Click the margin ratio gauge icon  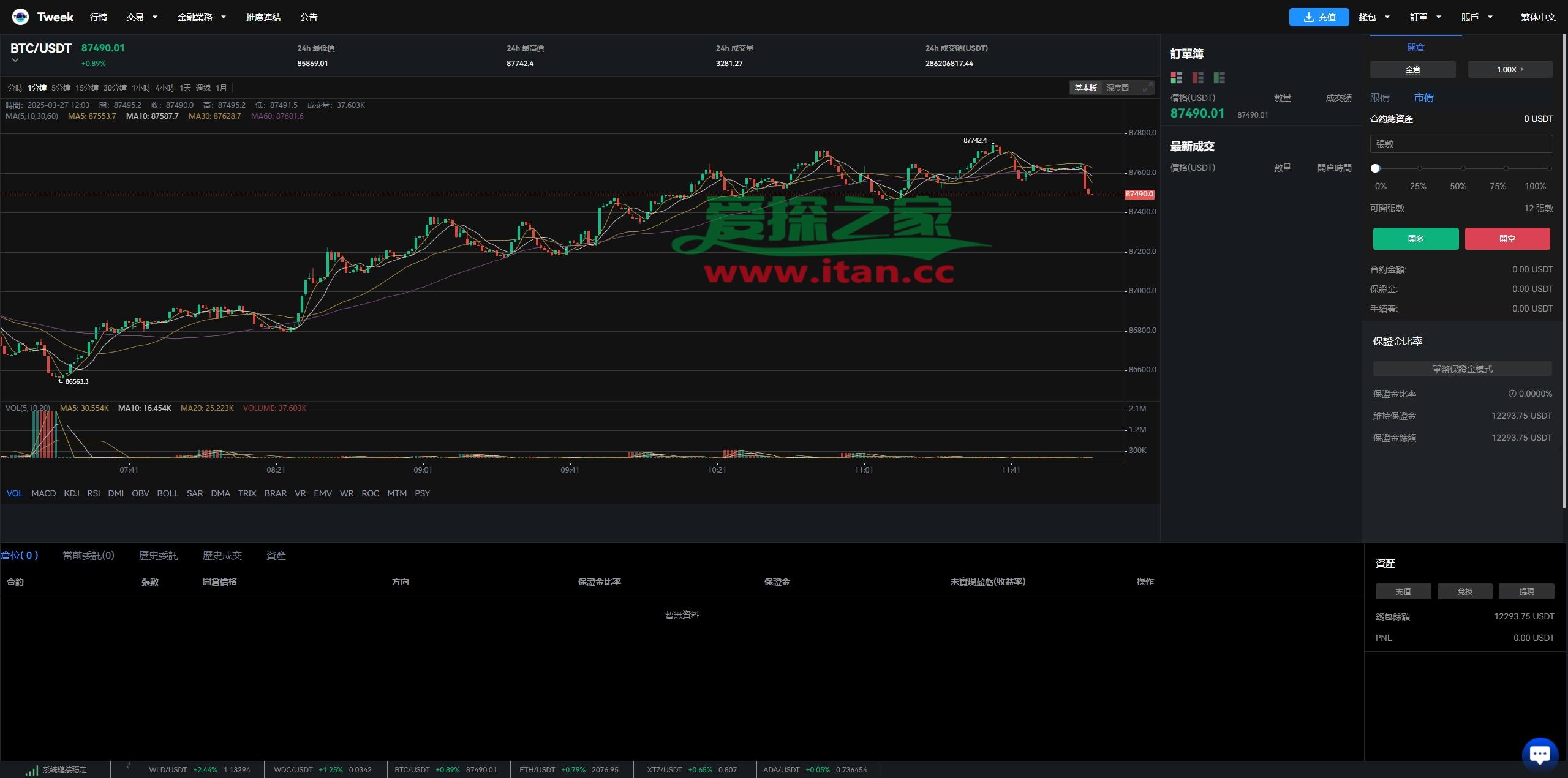[1512, 394]
